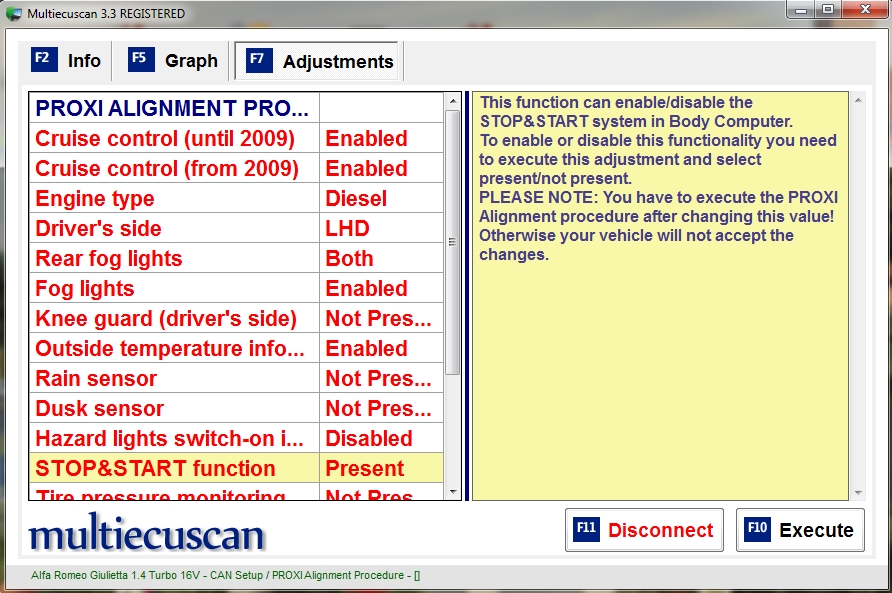This screenshot has height=593, width=892.
Task: Click Not Pres... value for Rain sensor
Action: point(381,378)
